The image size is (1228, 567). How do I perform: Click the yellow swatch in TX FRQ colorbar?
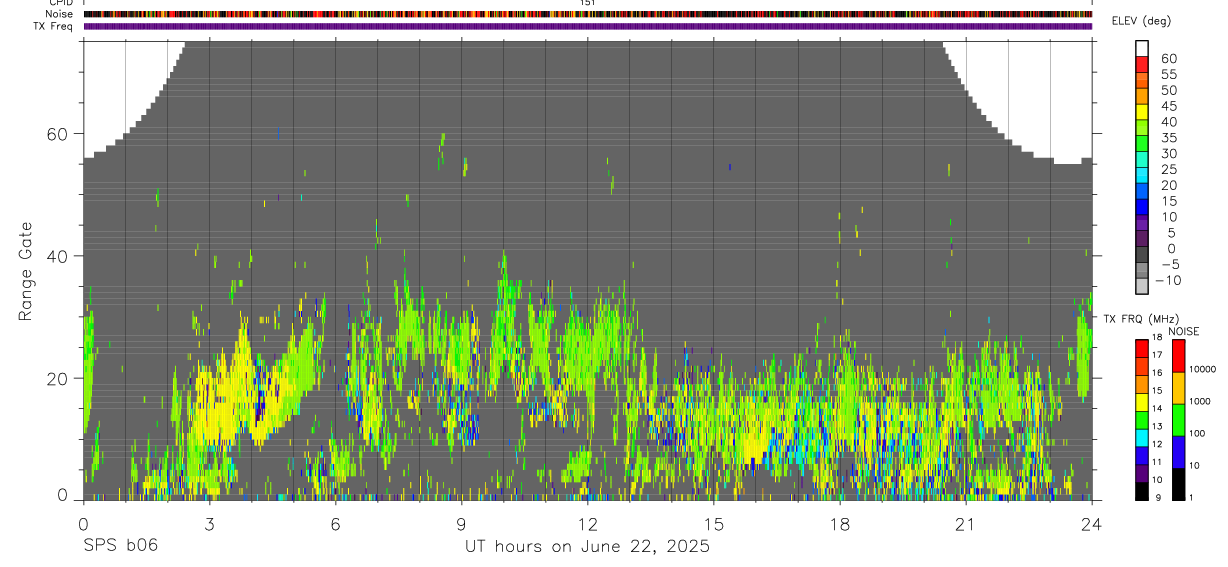pos(1142,402)
